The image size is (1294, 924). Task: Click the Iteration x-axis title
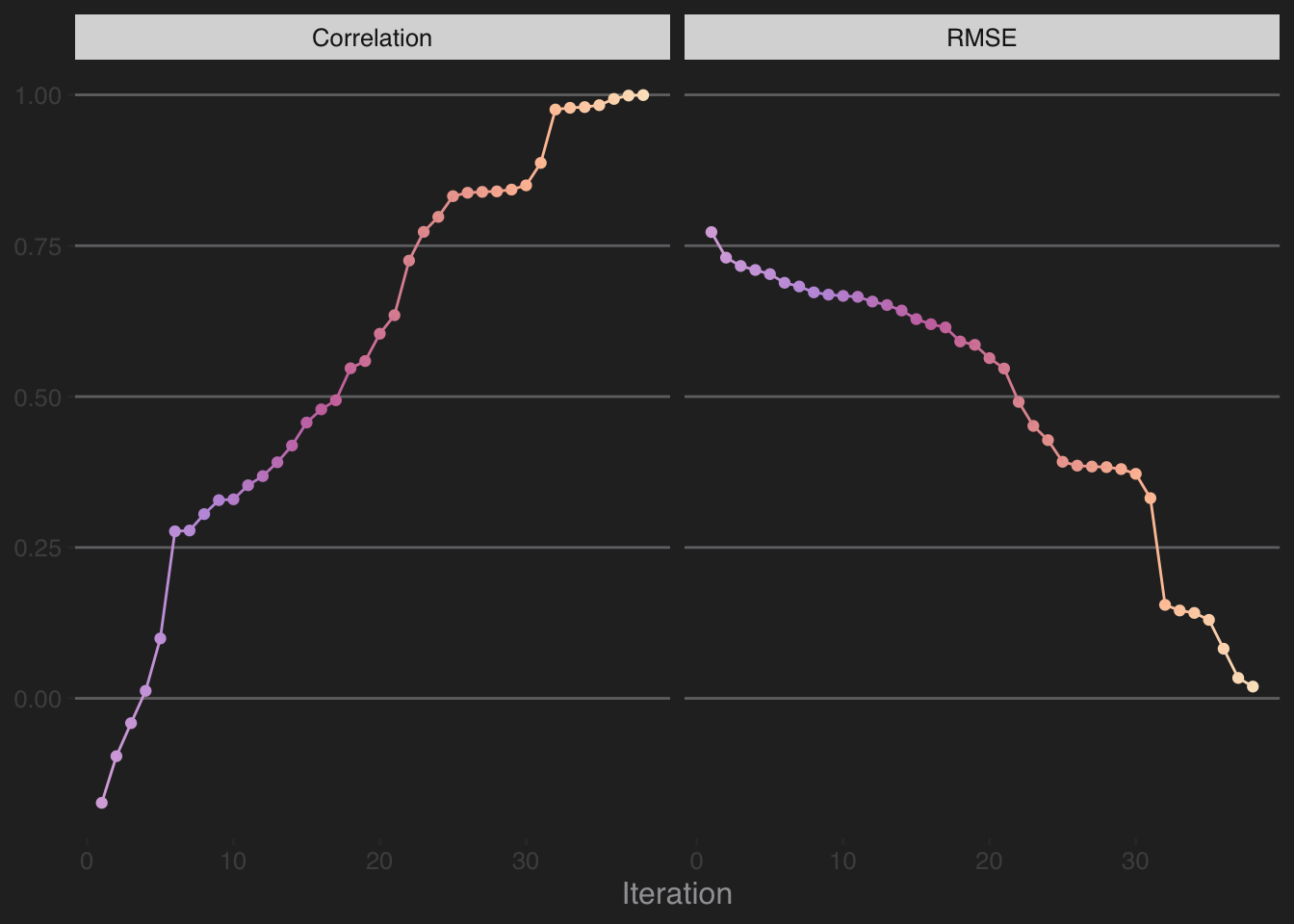677,893
